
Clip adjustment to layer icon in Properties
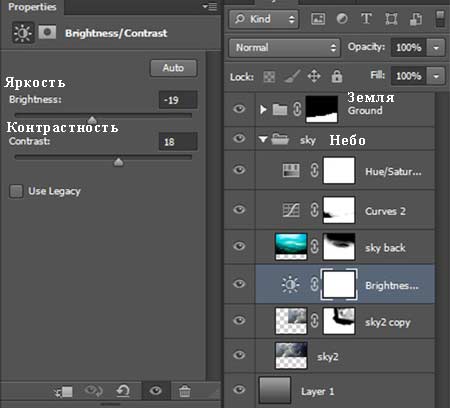(64, 392)
